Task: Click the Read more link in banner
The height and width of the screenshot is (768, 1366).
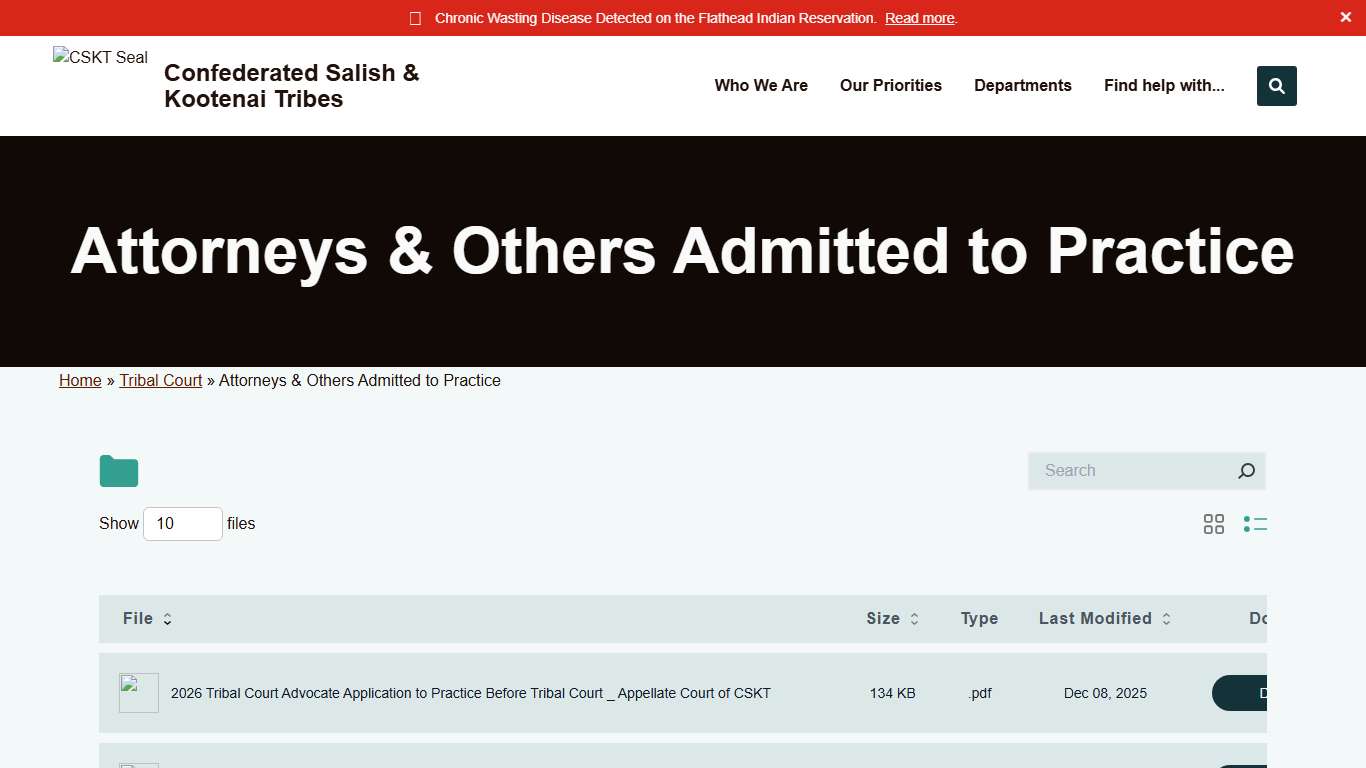Action: tap(919, 18)
